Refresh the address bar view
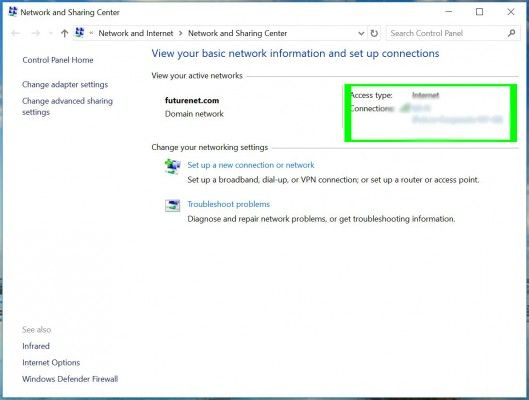 tap(374, 33)
